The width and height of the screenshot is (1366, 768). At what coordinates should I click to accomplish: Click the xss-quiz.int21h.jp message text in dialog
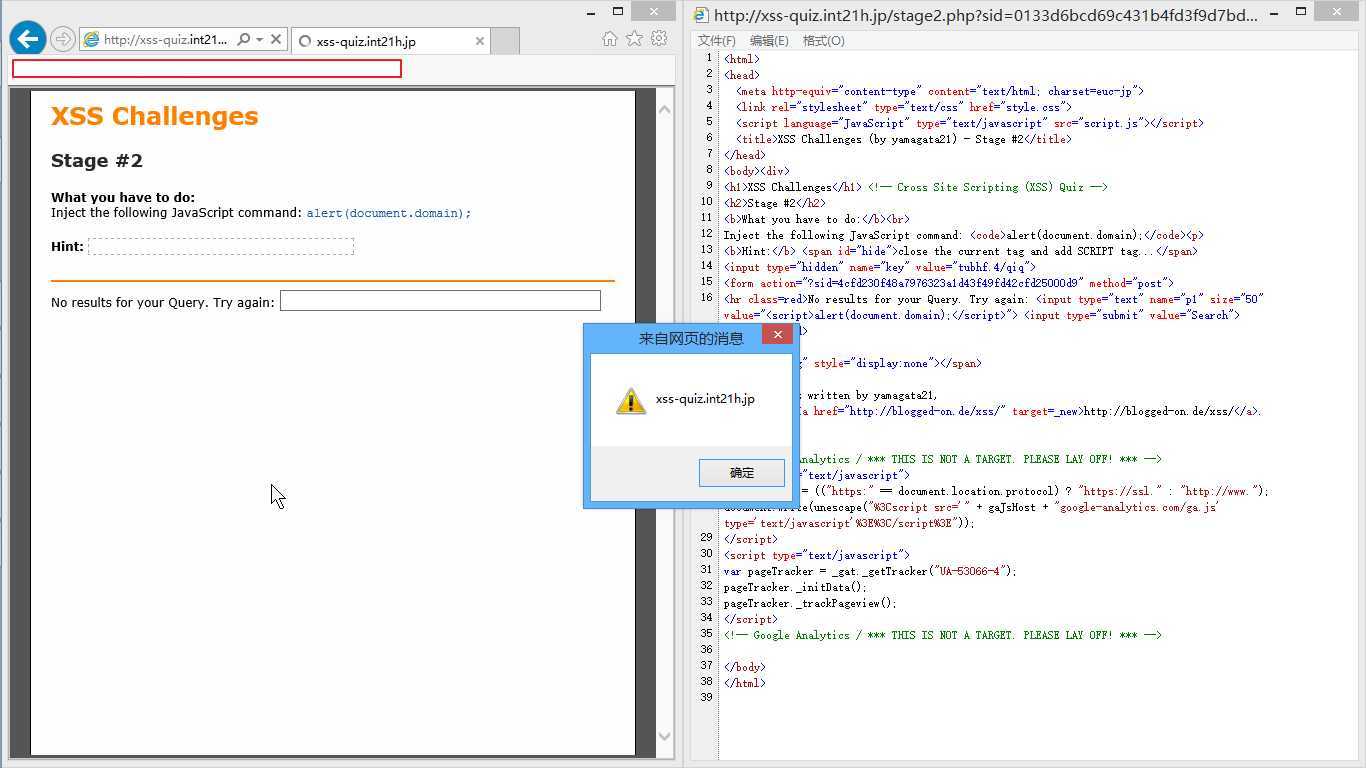[705, 399]
